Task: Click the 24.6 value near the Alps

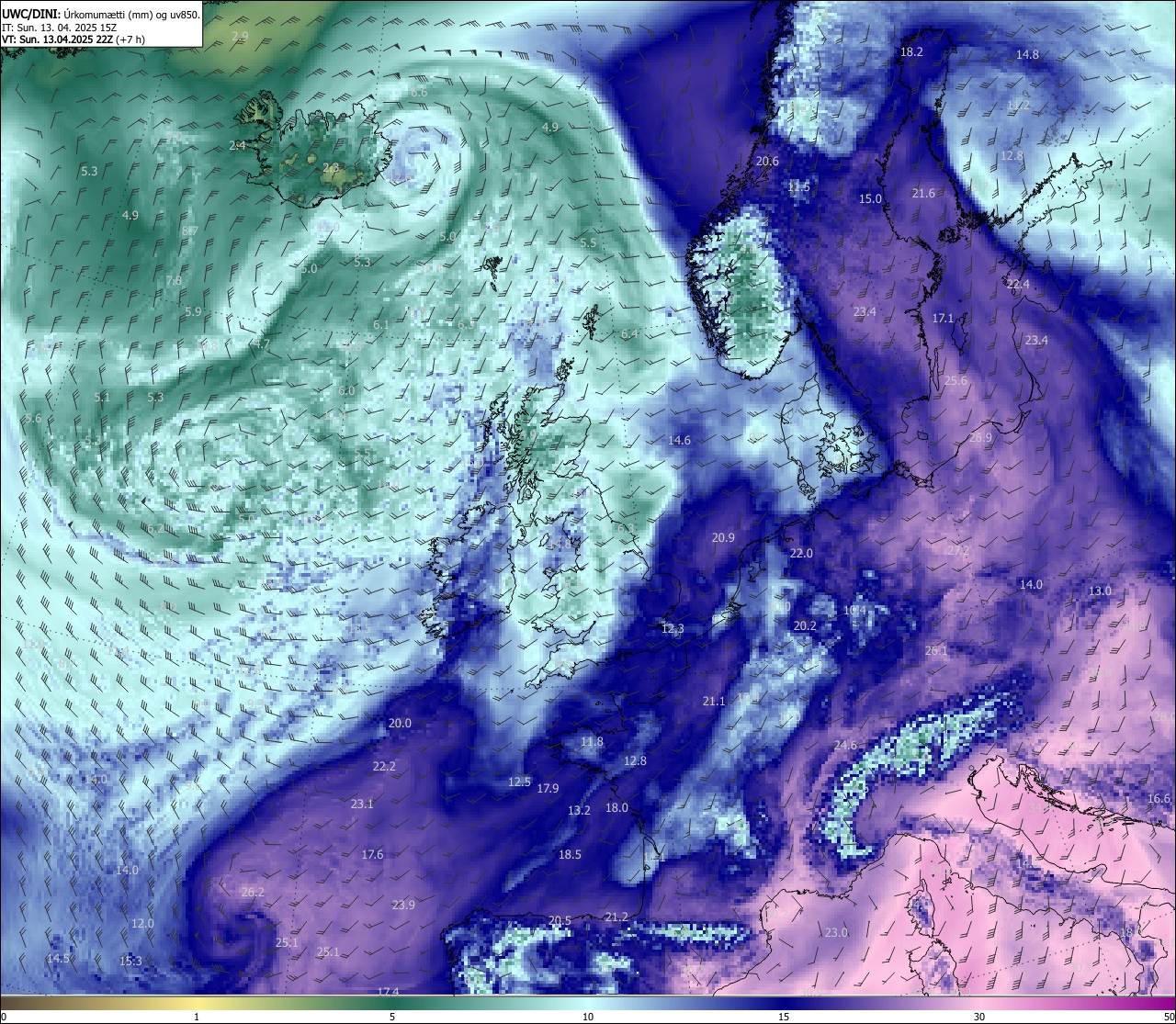Action: point(845,746)
